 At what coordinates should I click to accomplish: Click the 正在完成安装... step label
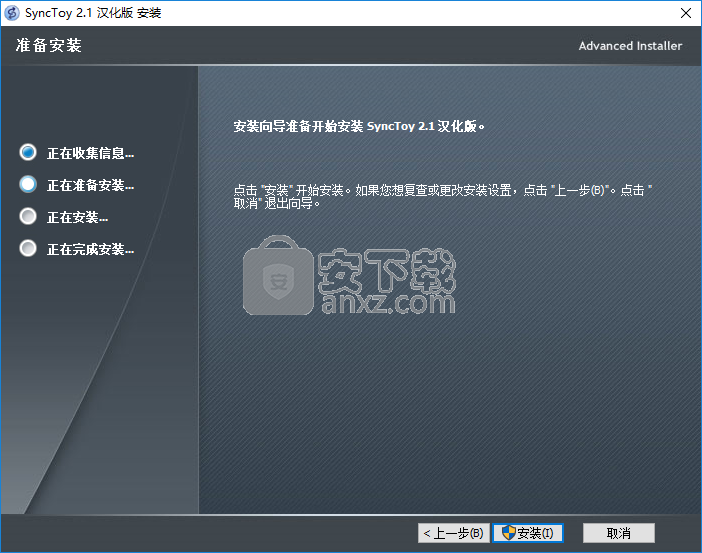[90, 249]
